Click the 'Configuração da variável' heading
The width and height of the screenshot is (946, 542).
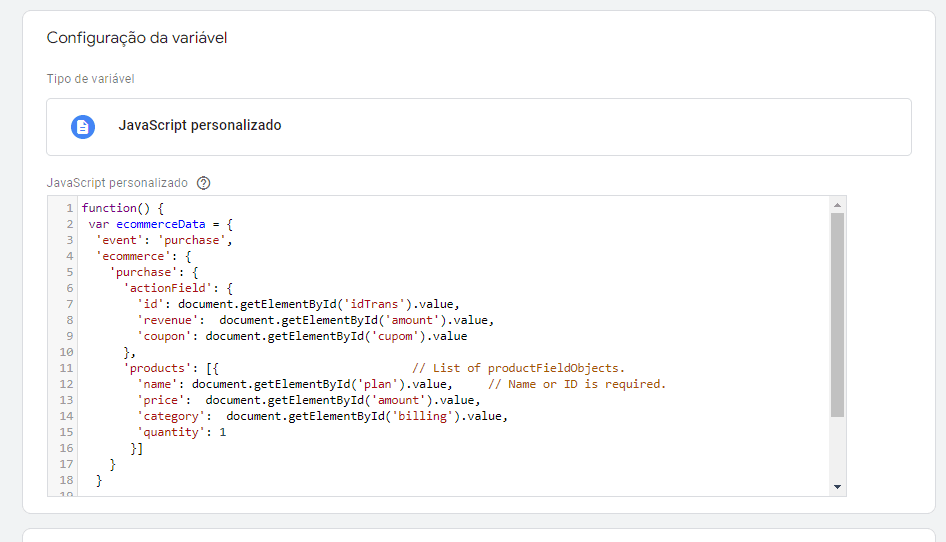pos(138,38)
